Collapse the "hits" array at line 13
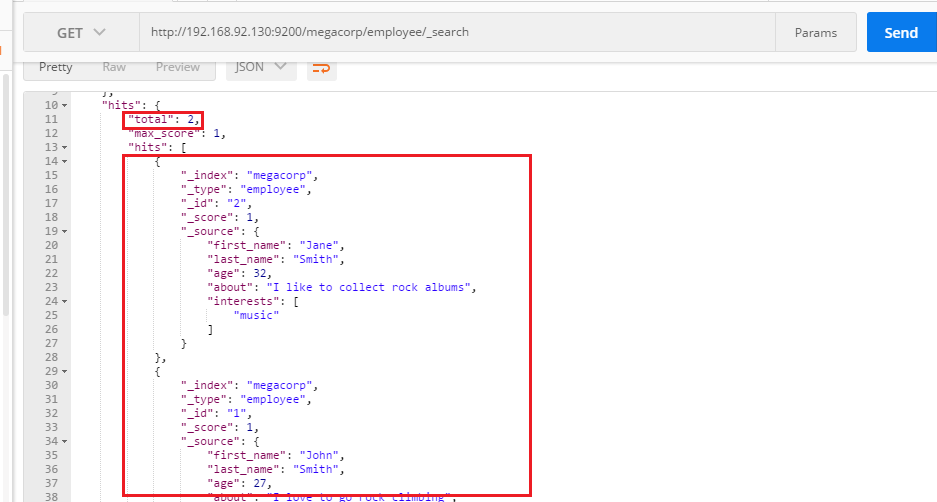Image resolution: width=937 pixels, height=502 pixels. tap(65, 148)
